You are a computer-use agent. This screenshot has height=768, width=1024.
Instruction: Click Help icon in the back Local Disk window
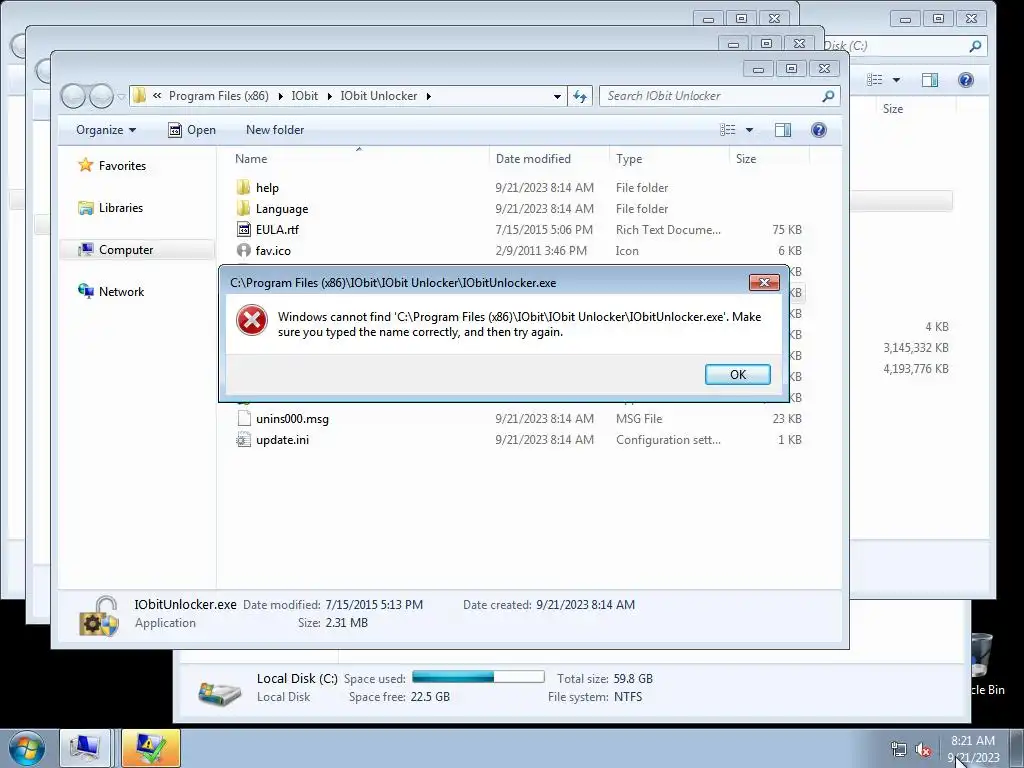965,80
